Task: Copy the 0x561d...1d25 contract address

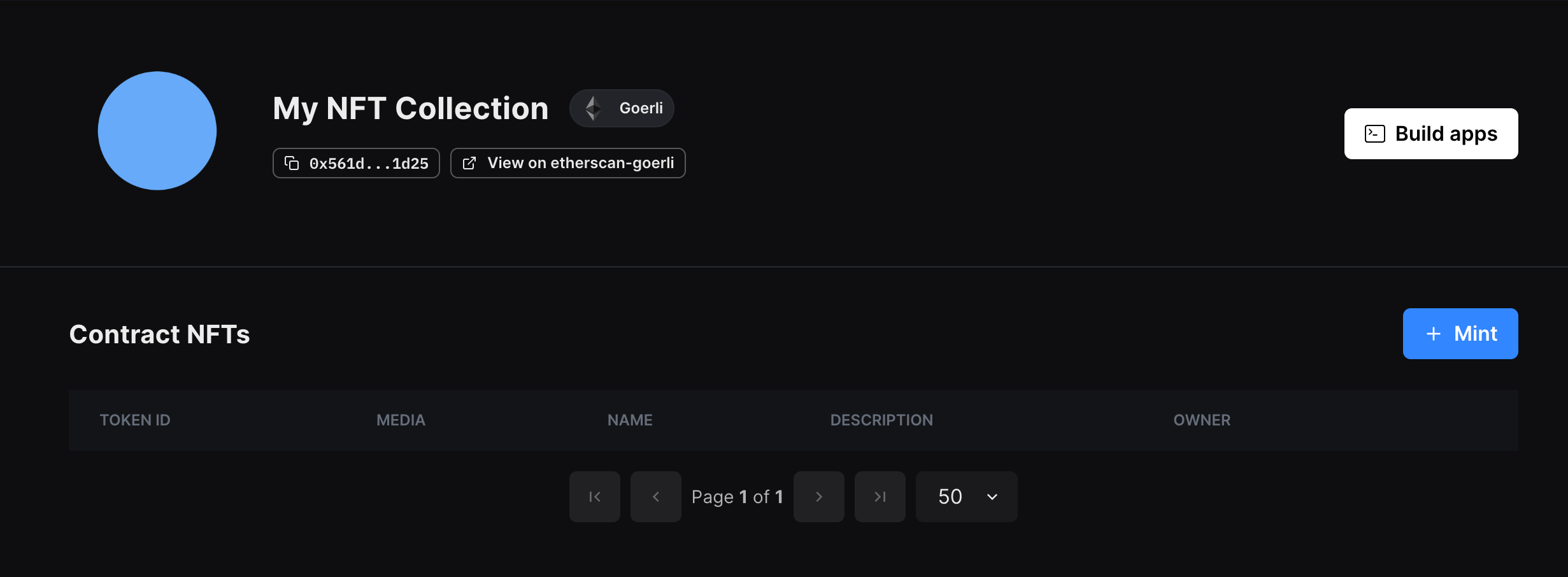Action: coord(356,163)
